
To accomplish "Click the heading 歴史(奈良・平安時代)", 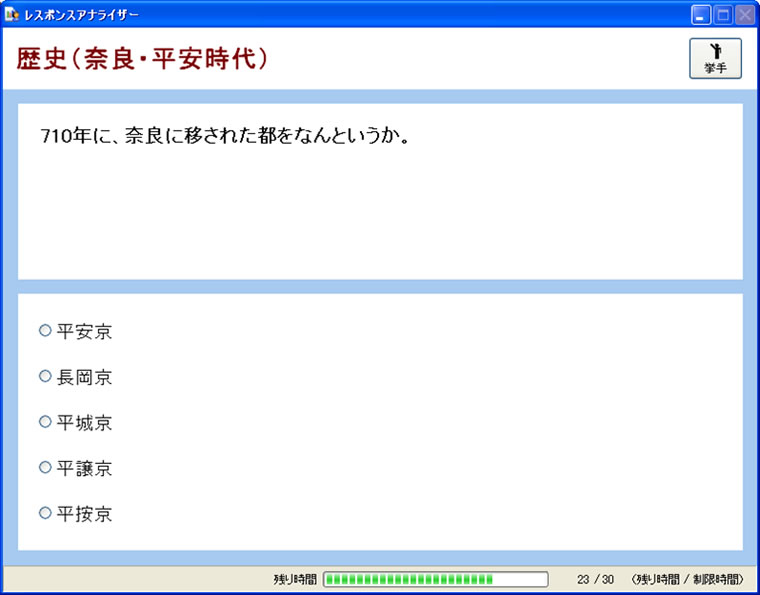I will point(142,59).
